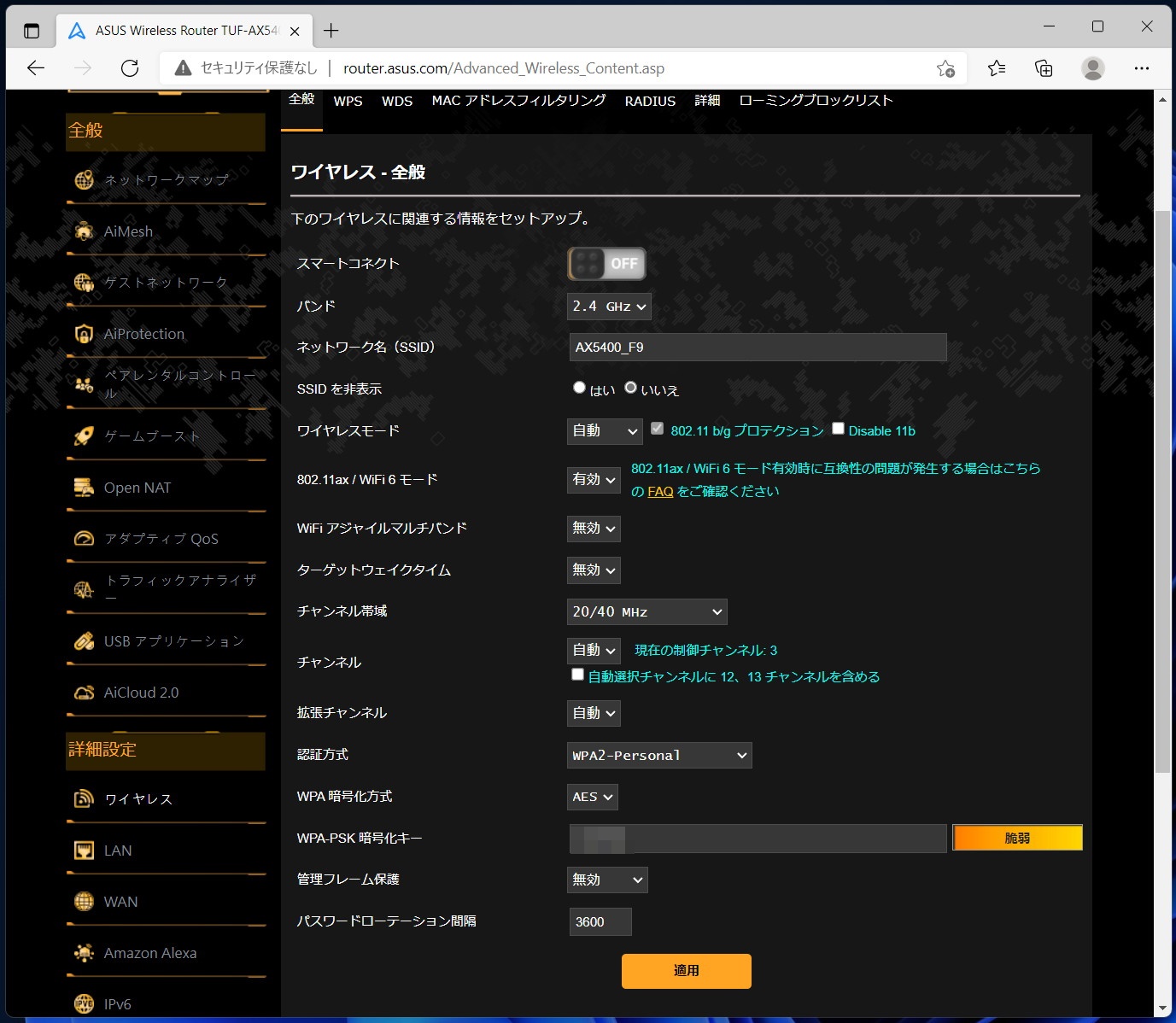
Task: Toggle the Smart Connect (スマートコネクト) switch
Action: [606, 264]
